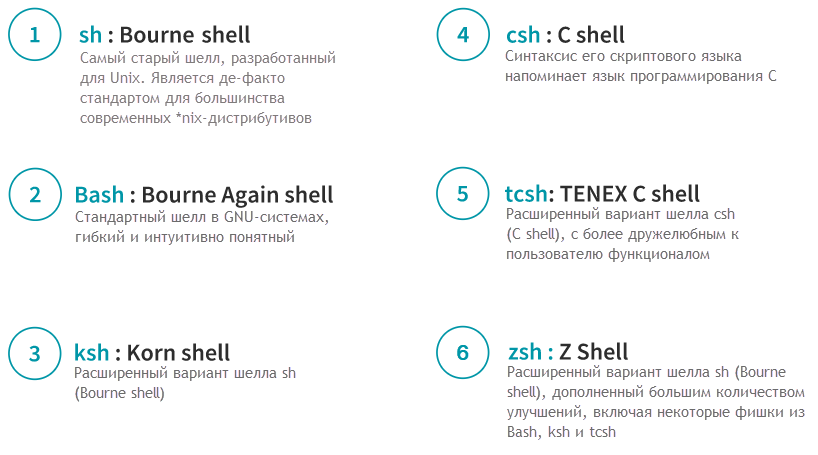The image size is (818, 455).
Task: Click the circled number 6 icon
Action: point(463,353)
